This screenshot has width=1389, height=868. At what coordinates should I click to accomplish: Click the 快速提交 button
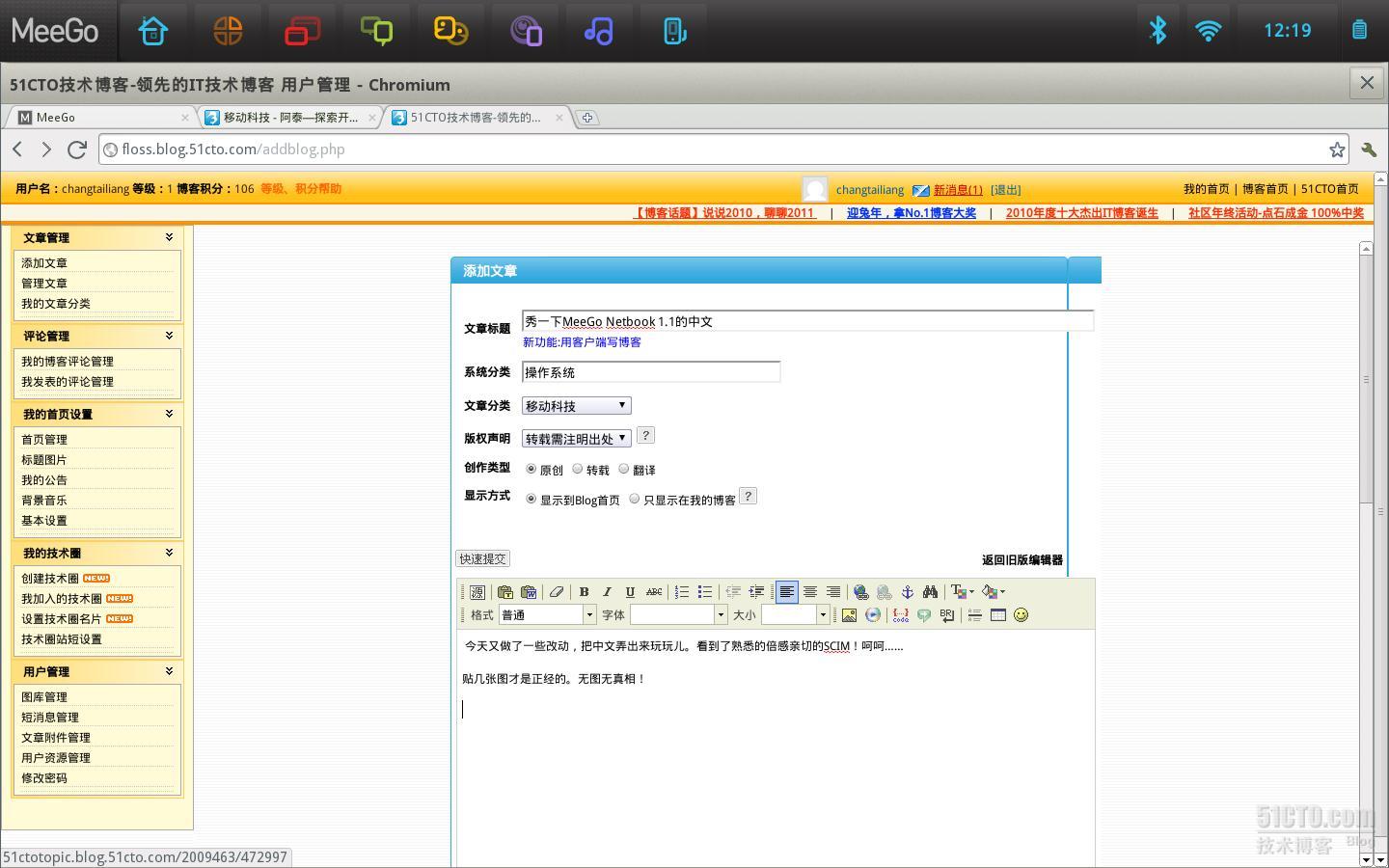click(482, 559)
